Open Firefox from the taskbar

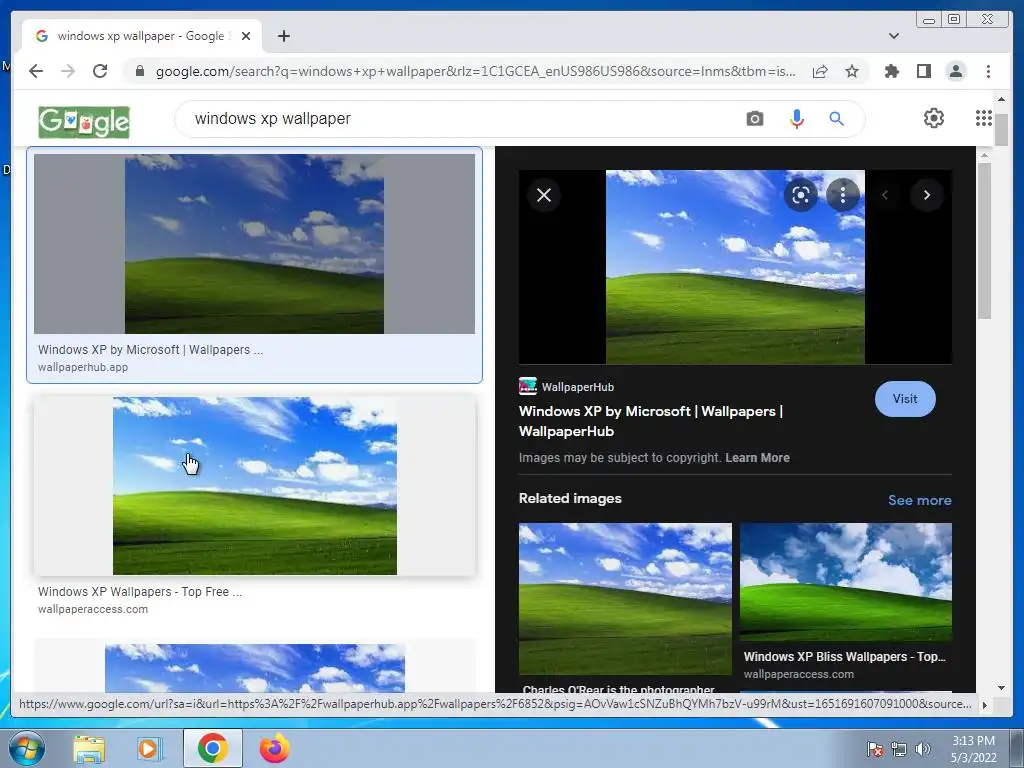pyautogui.click(x=274, y=748)
